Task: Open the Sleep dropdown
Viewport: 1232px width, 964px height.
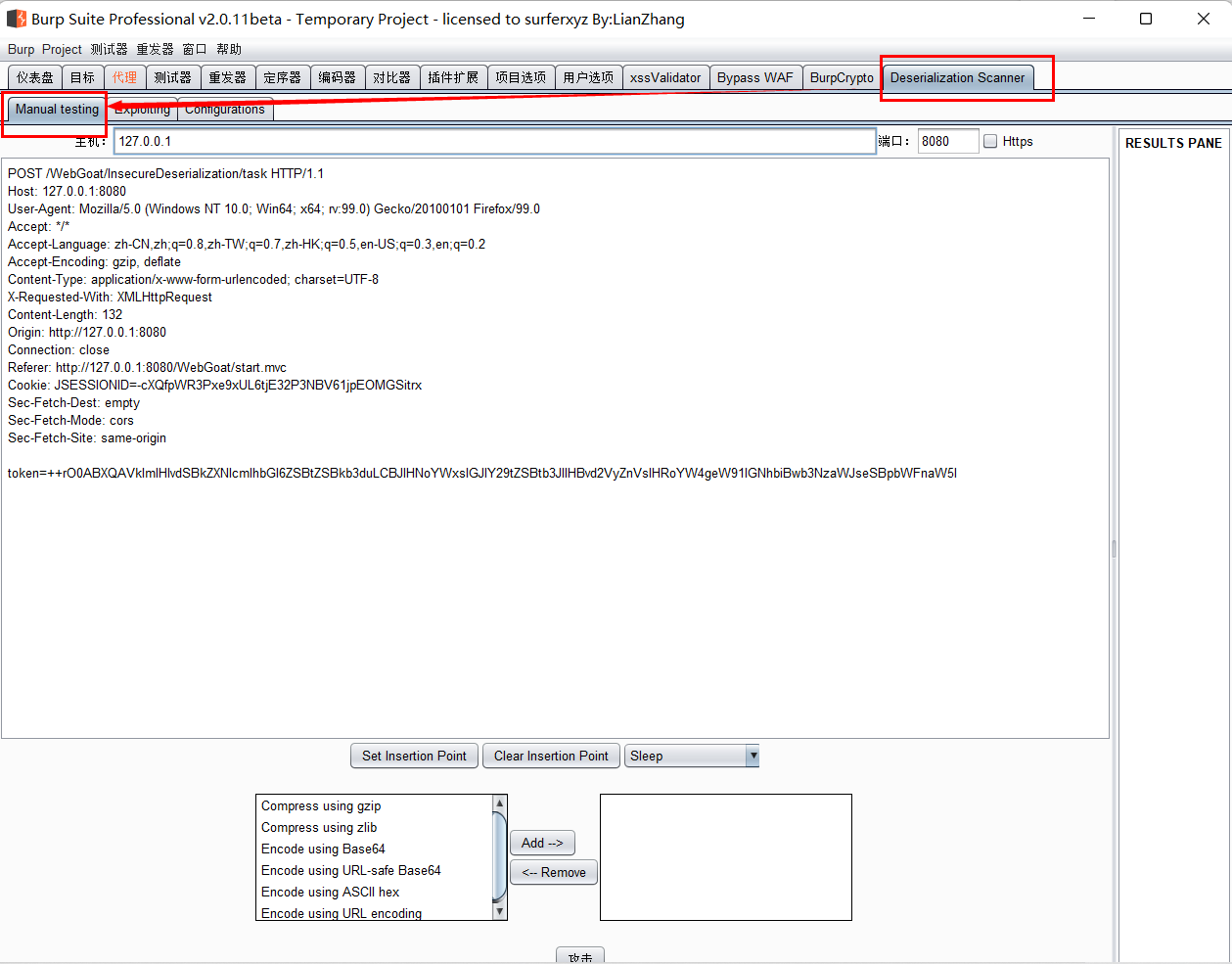Action: click(x=692, y=756)
